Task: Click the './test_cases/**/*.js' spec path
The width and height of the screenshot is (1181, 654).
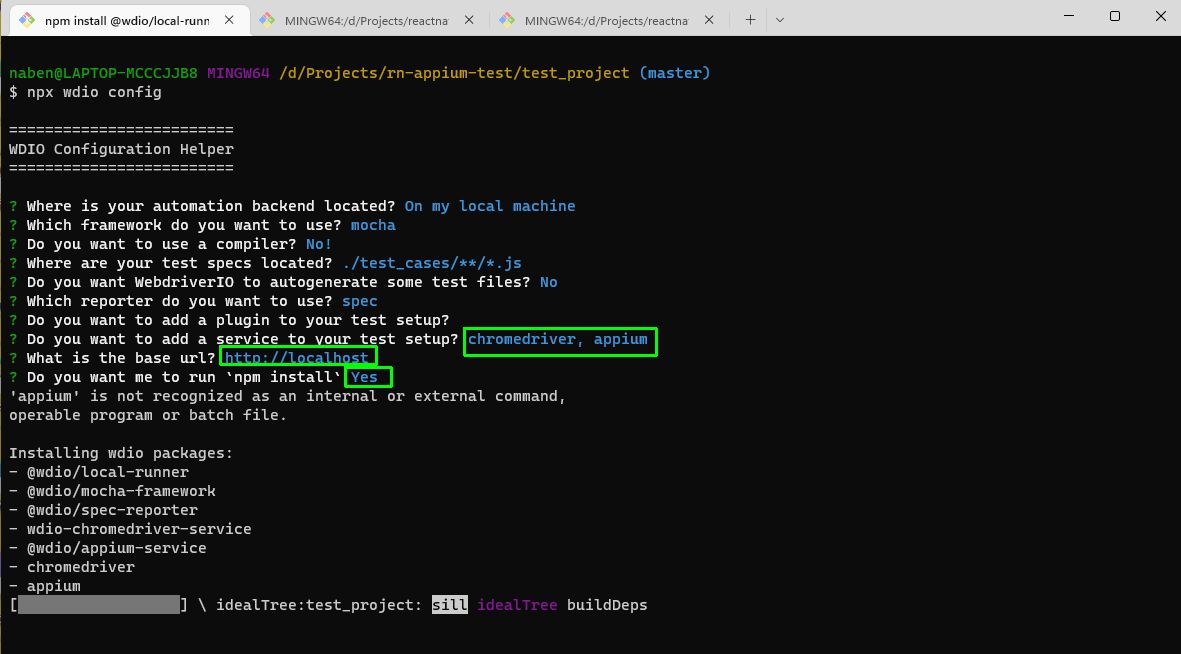Action: click(x=432, y=263)
